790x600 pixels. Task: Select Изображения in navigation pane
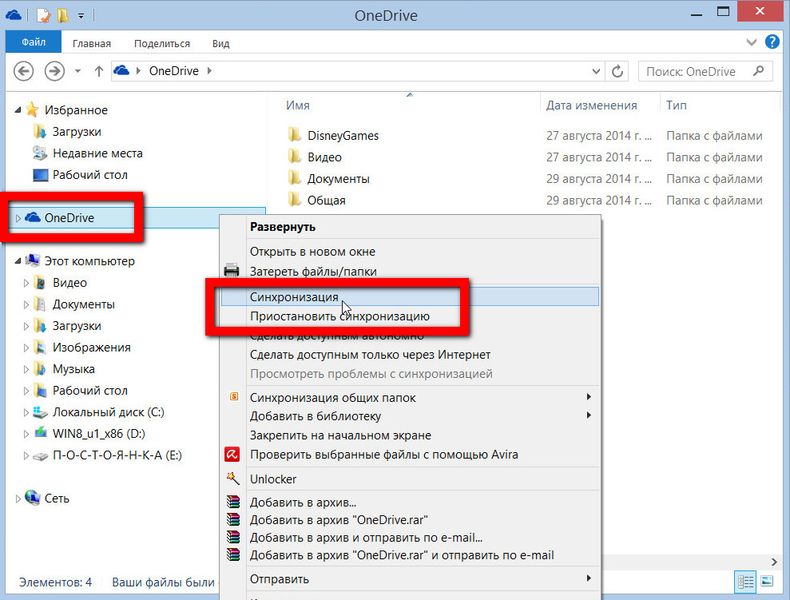[91, 348]
